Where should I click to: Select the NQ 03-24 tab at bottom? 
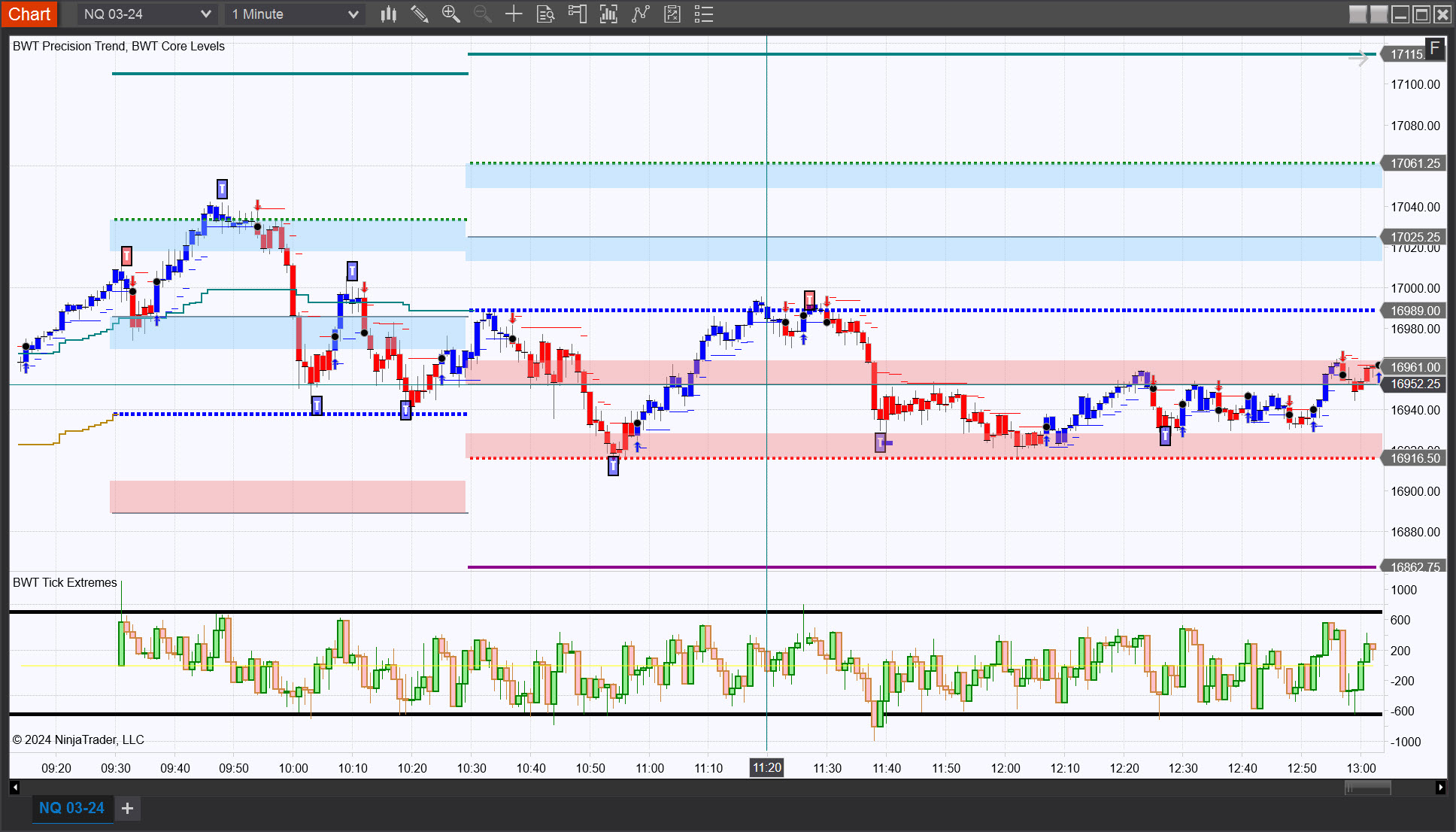coord(71,808)
